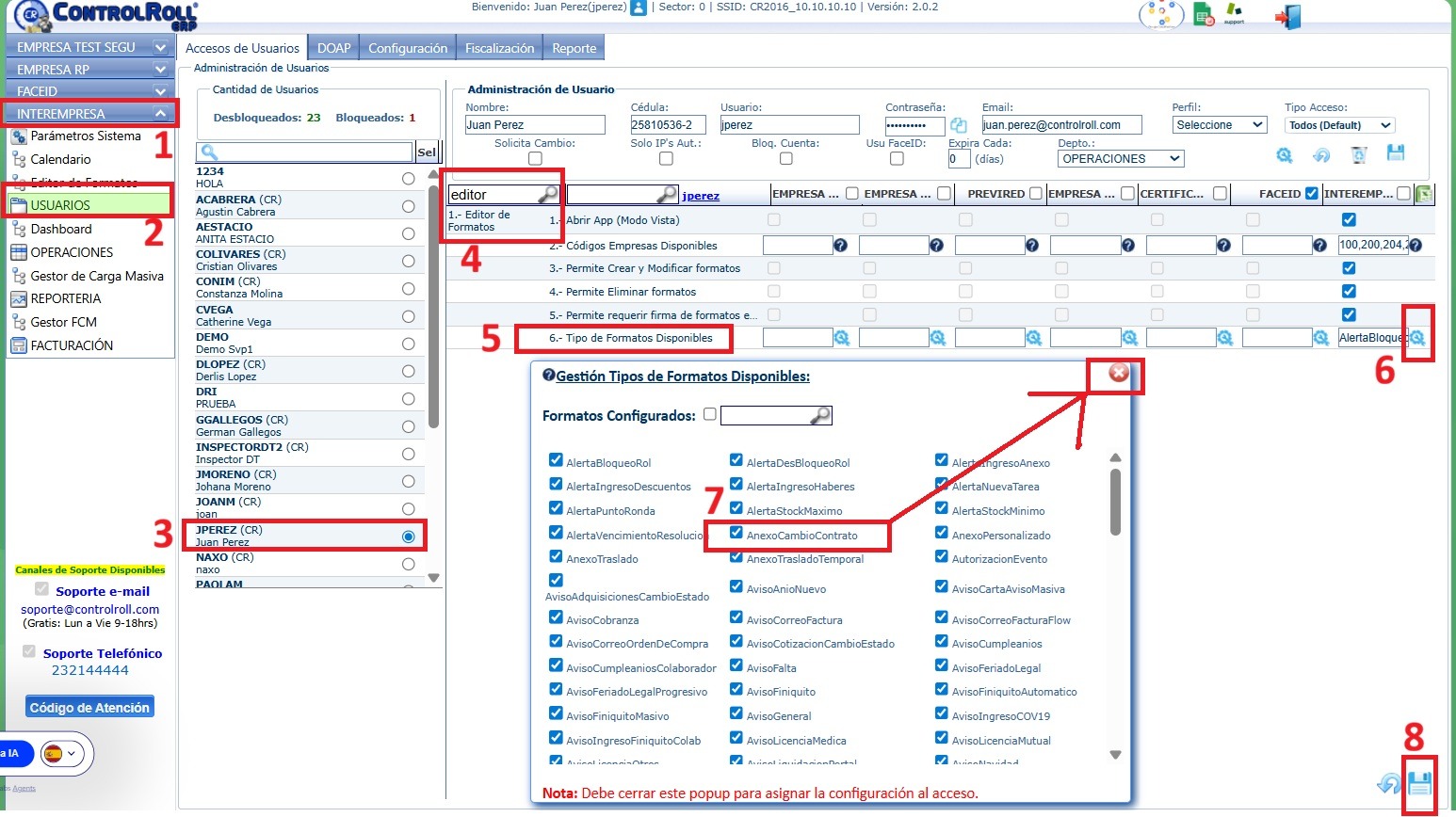Export access grid with Excel icon
Image resolution: width=1456 pixels, height=817 pixels.
1423,194
